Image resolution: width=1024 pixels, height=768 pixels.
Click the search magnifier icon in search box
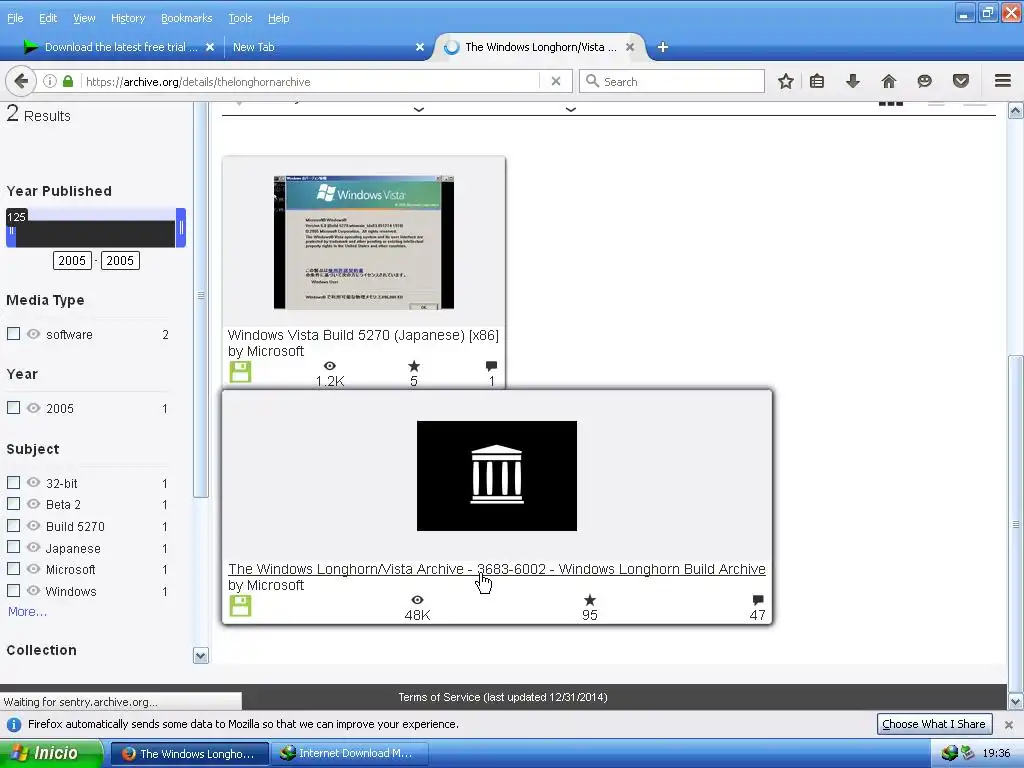click(x=592, y=81)
